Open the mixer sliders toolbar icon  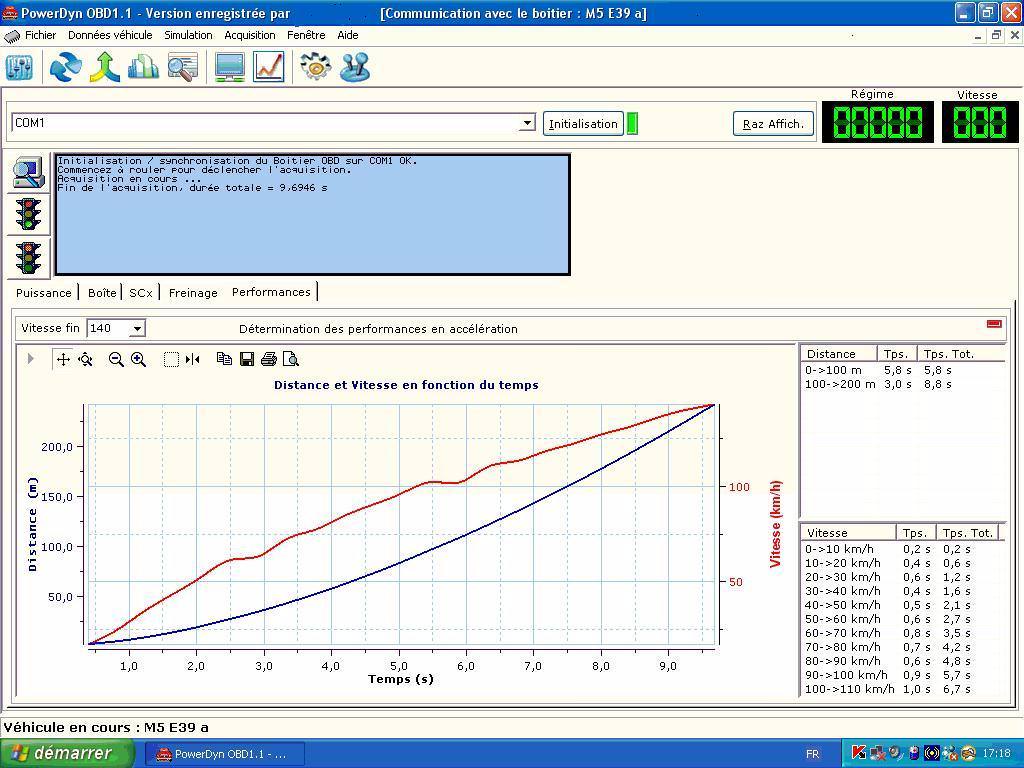(x=20, y=67)
